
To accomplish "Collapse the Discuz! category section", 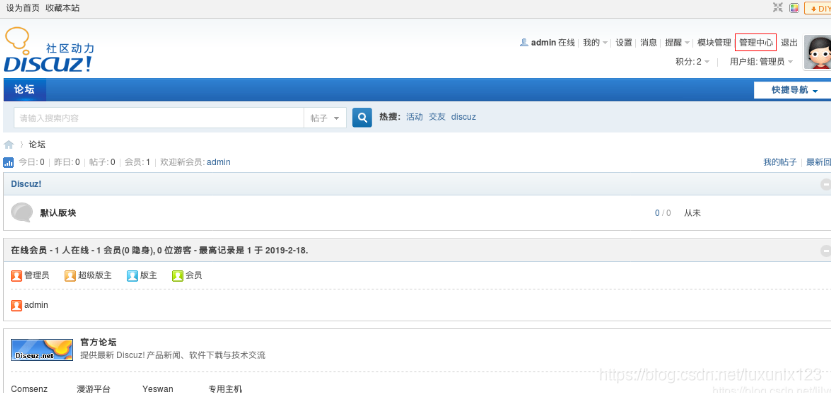I will 826,184.
